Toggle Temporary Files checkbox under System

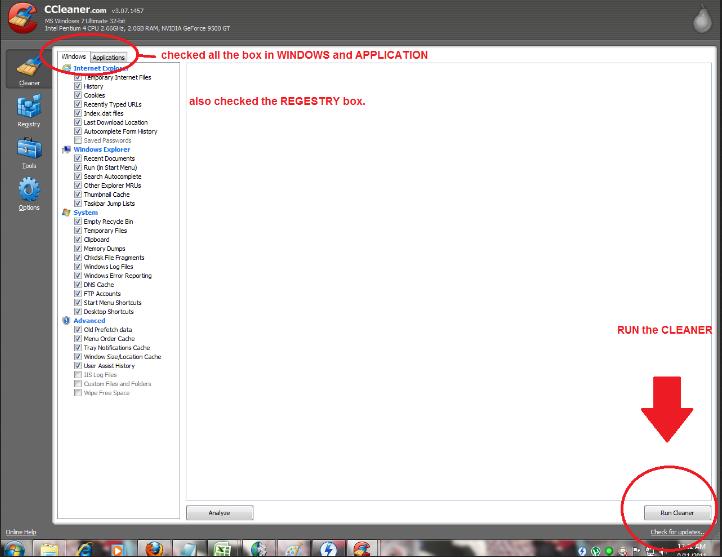pos(78,231)
